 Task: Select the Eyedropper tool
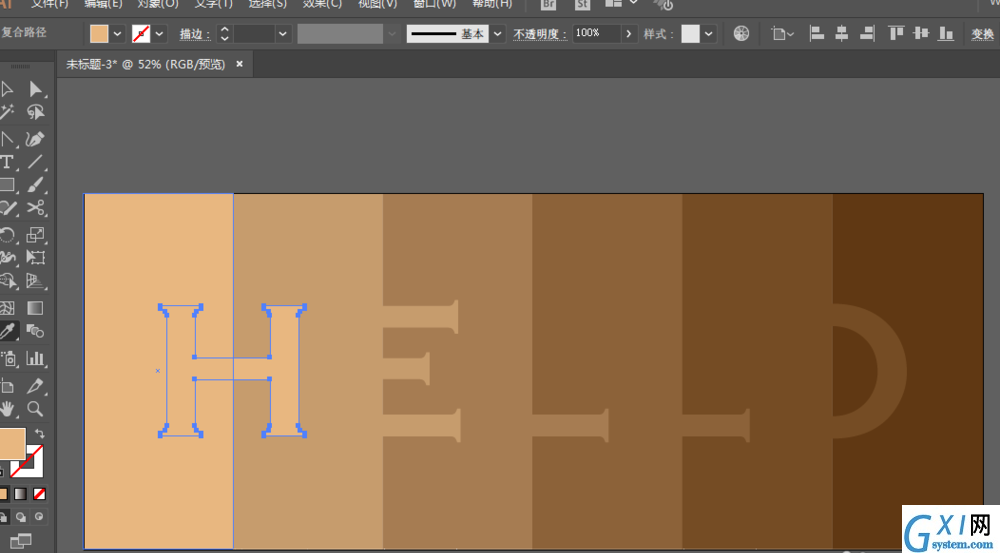[8, 331]
